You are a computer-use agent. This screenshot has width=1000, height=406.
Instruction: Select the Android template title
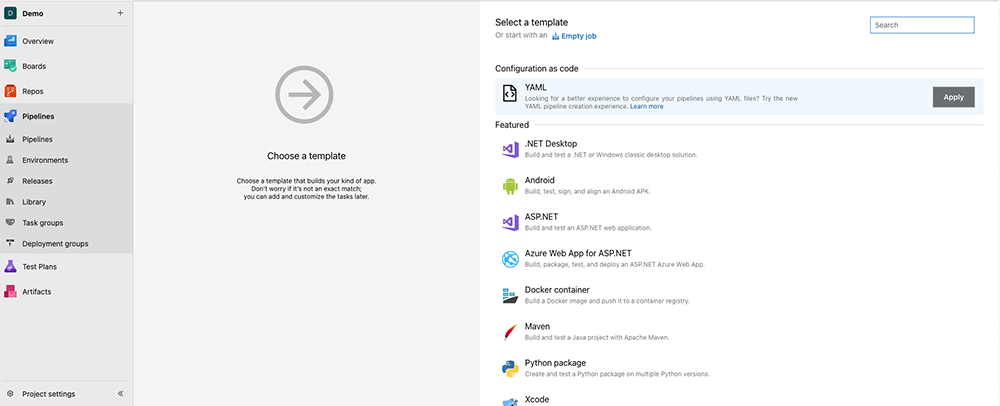coord(540,180)
